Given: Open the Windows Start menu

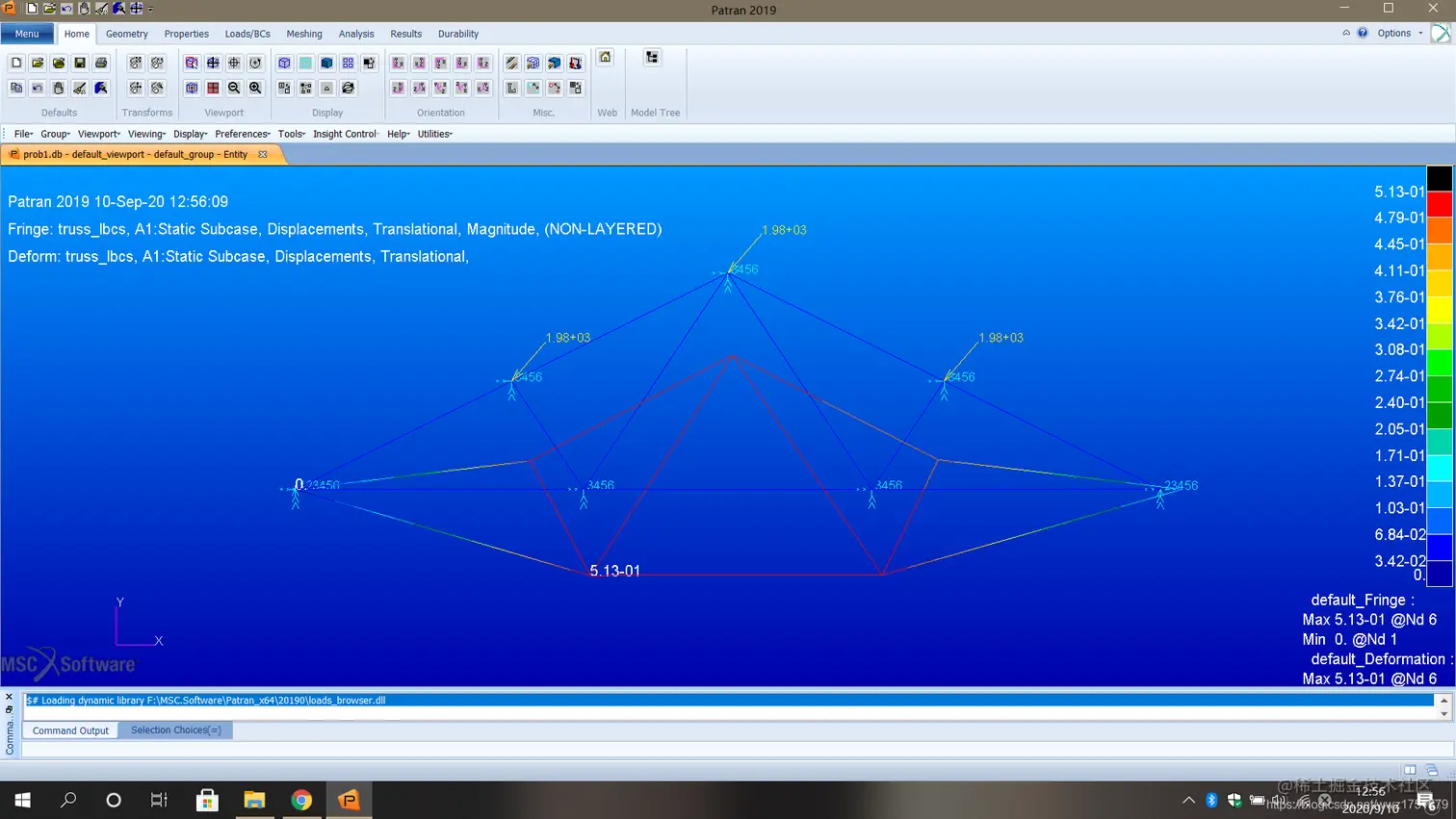Looking at the screenshot, I should (23, 800).
